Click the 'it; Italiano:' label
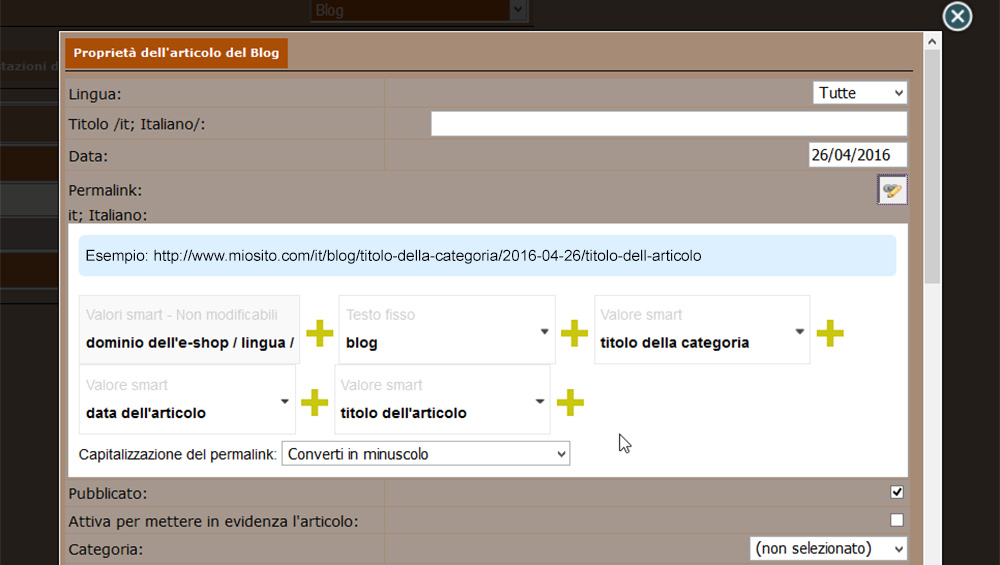Viewport: 1000px width, 565px height. click(x=108, y=216)
